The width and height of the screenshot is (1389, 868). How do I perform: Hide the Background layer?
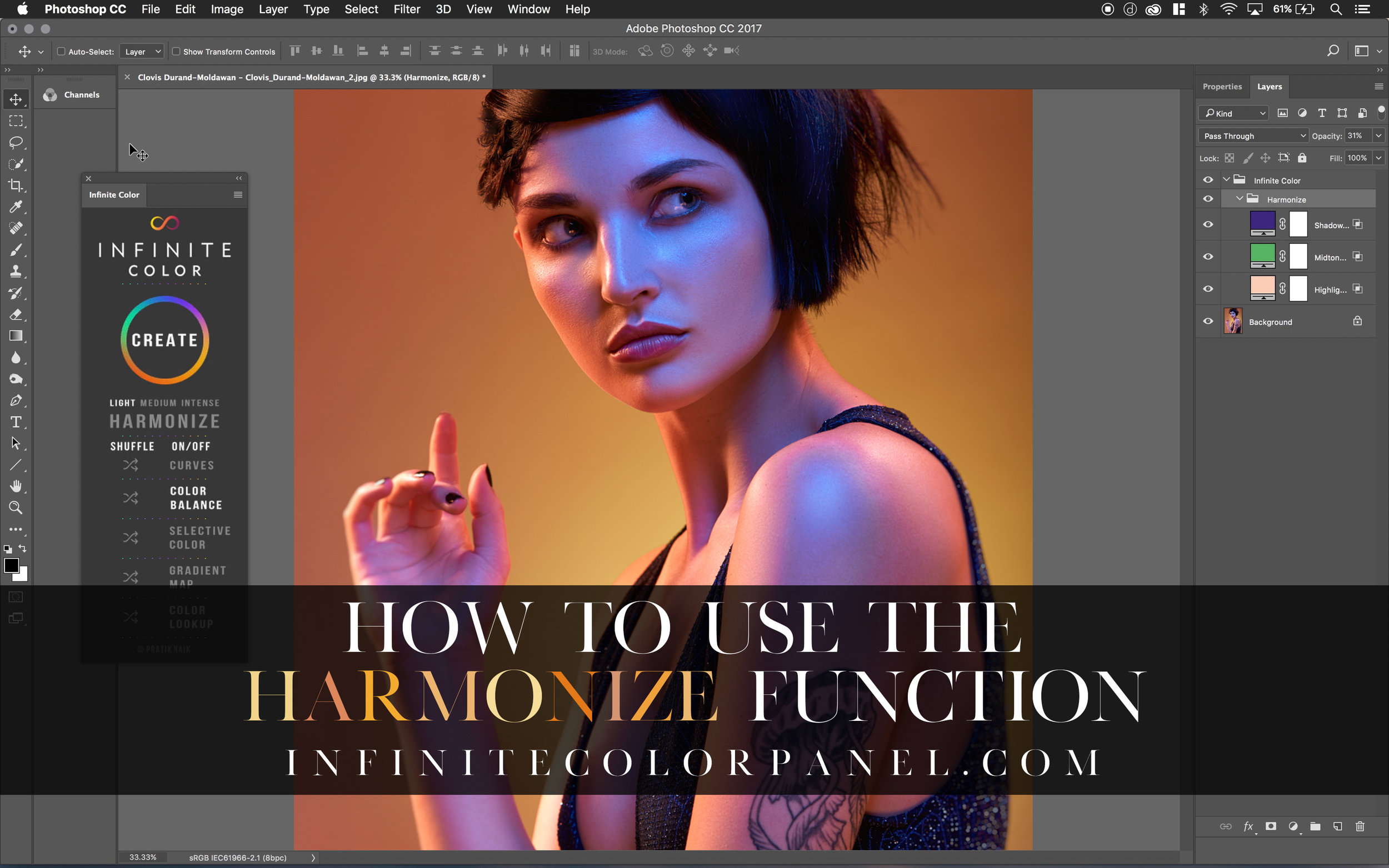point(1208,322)
